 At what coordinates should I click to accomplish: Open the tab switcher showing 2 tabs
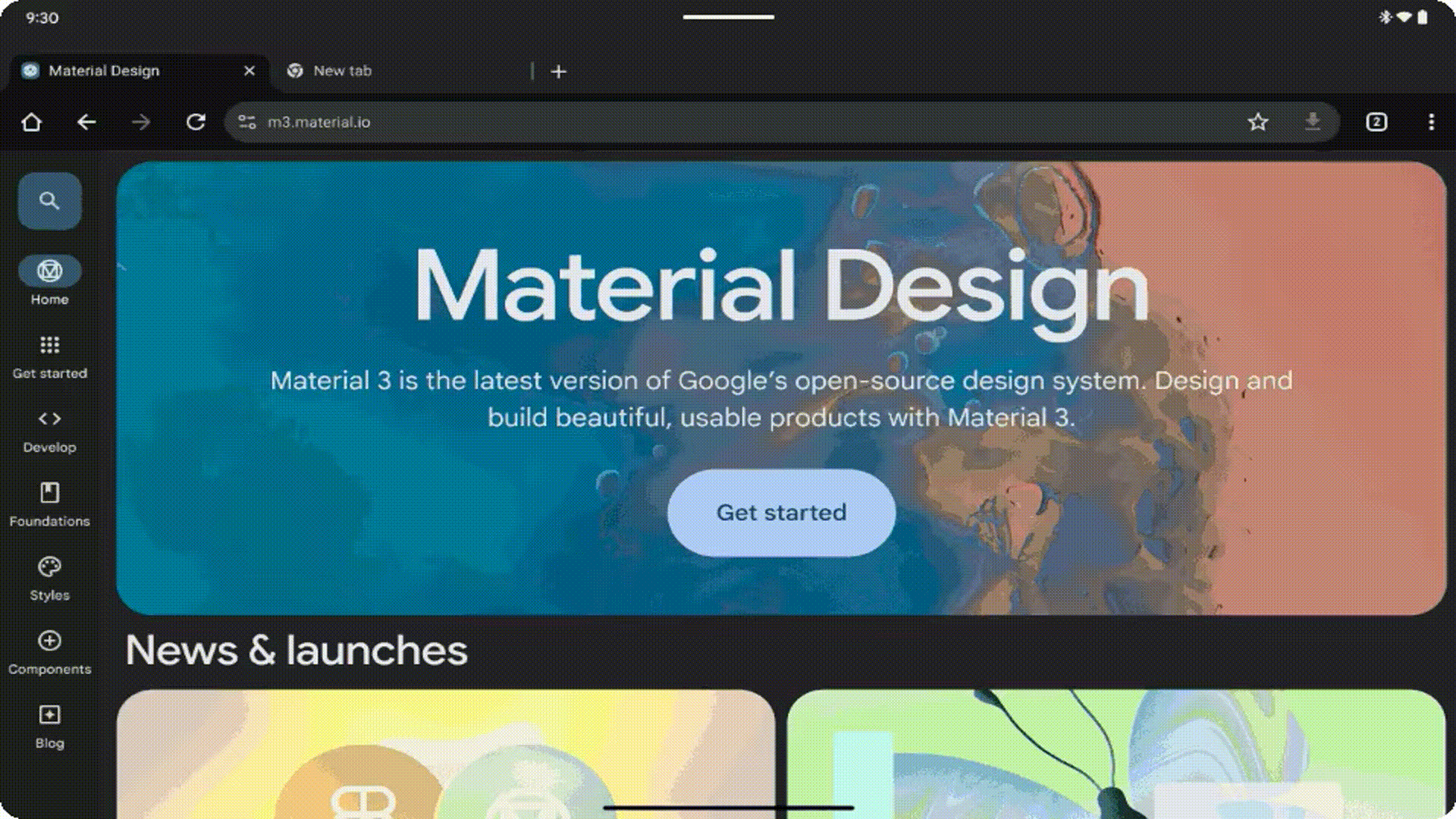pos(1376,122)
